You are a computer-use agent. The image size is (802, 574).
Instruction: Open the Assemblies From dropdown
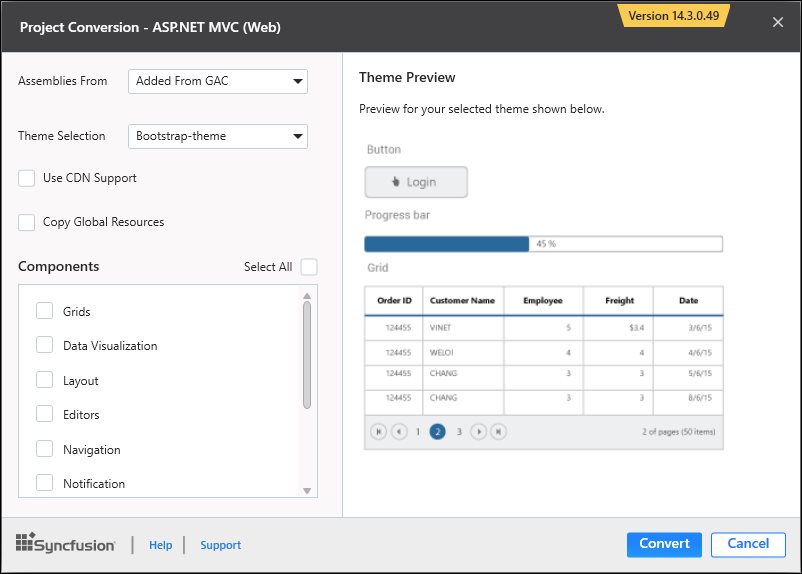pyautogui.click(x=218, y=81)
